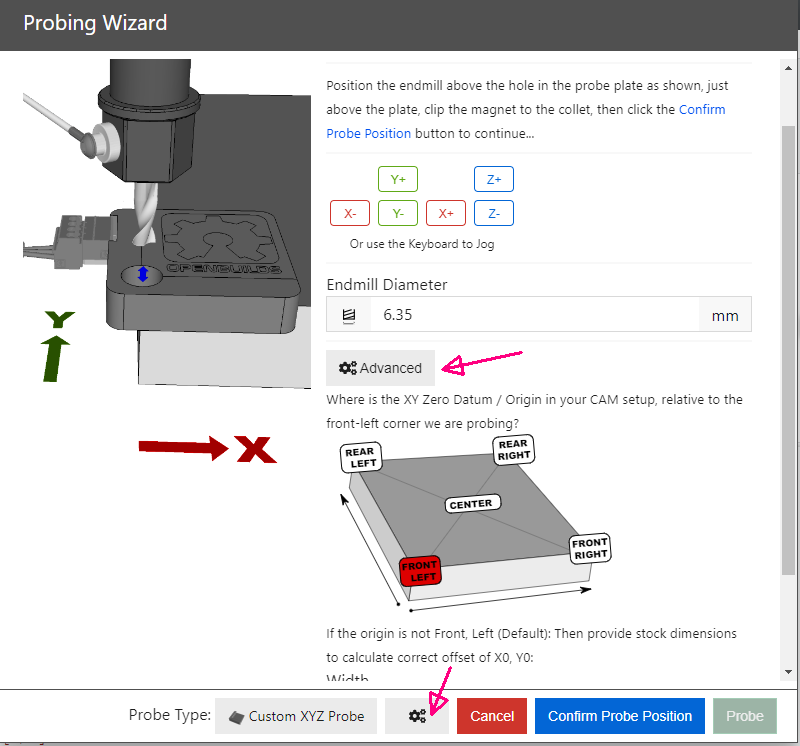Screen dimensions: 800x746
Task: Expand the Advanced options section
Action: click(380, 368)
